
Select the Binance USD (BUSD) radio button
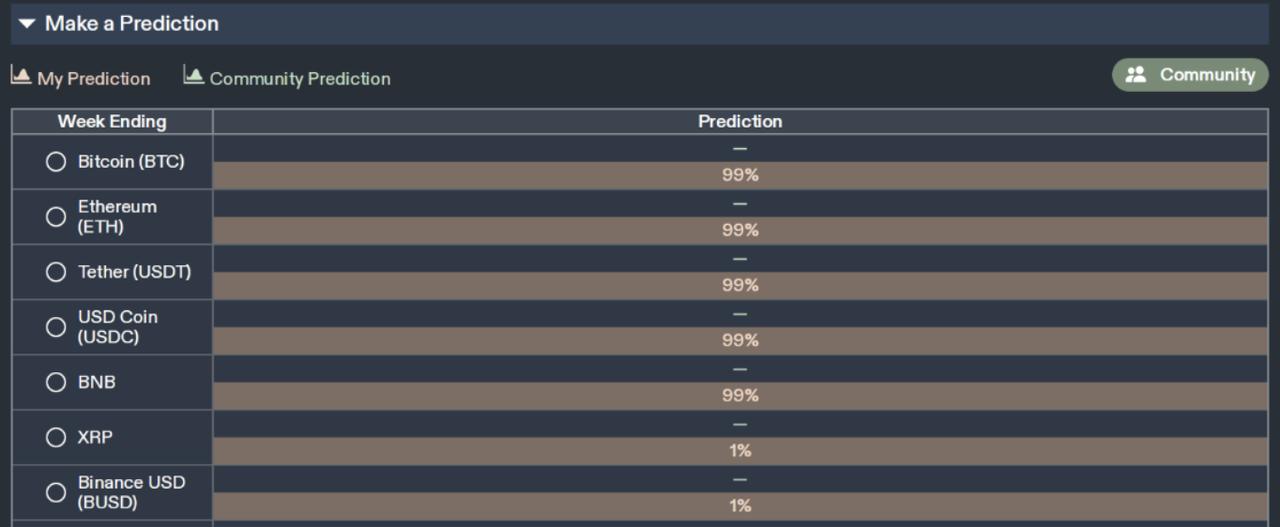(x=56, y=492)
